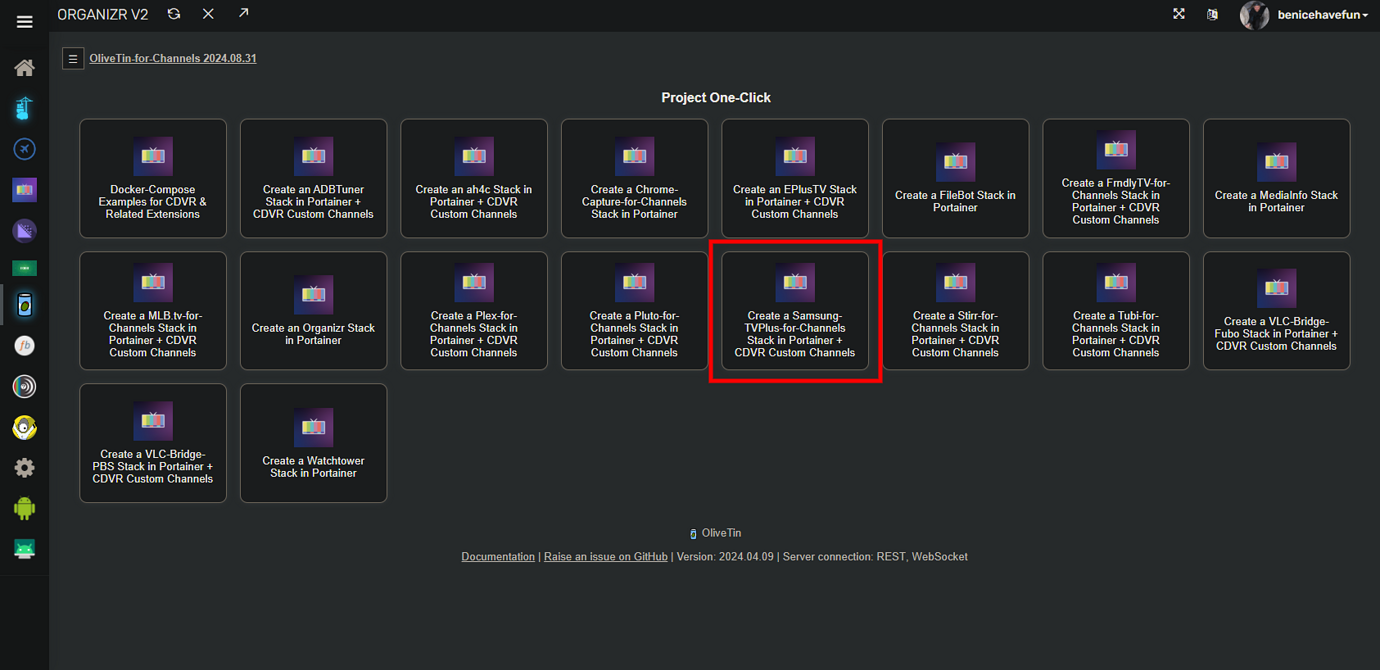Open the settings gear in the sidebar
1380x670 pixels.
tap(24, 467)
